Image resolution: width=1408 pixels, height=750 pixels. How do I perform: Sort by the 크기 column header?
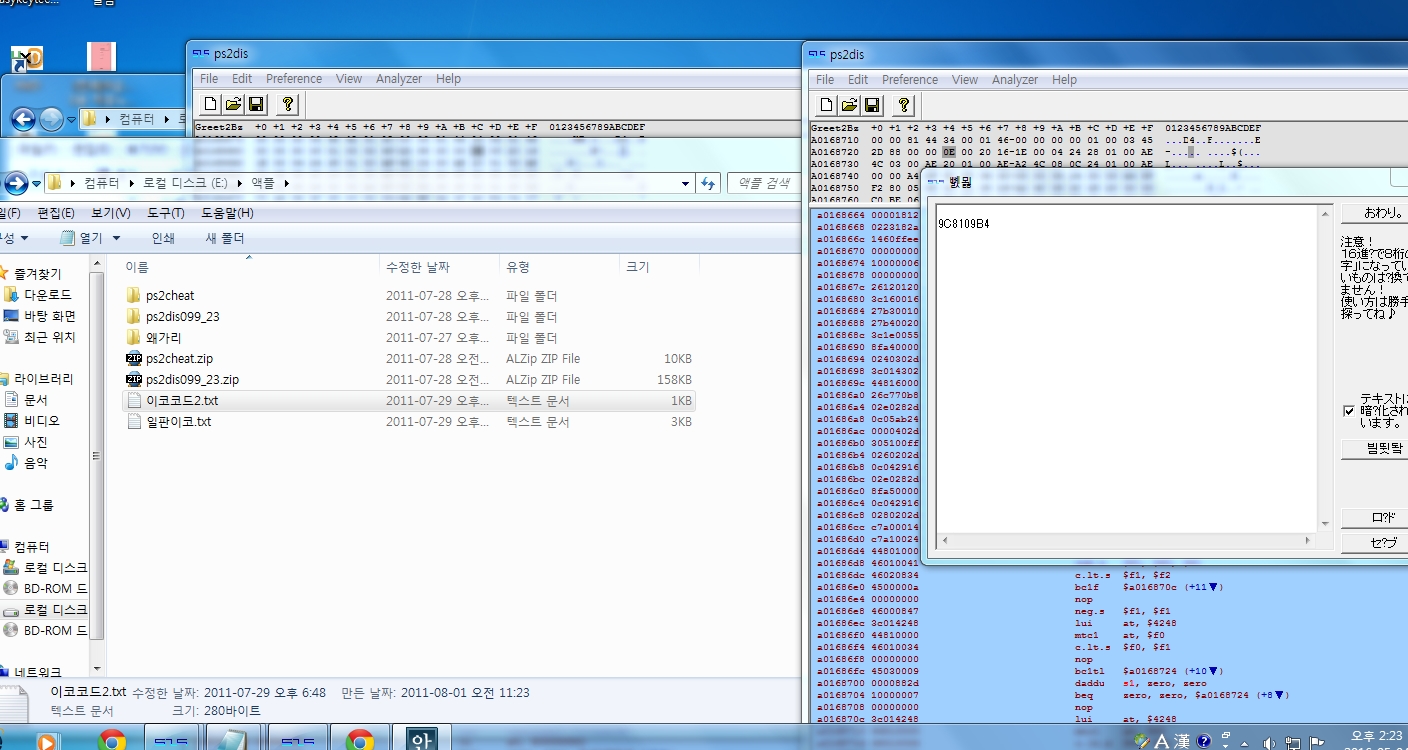[658, 267]
